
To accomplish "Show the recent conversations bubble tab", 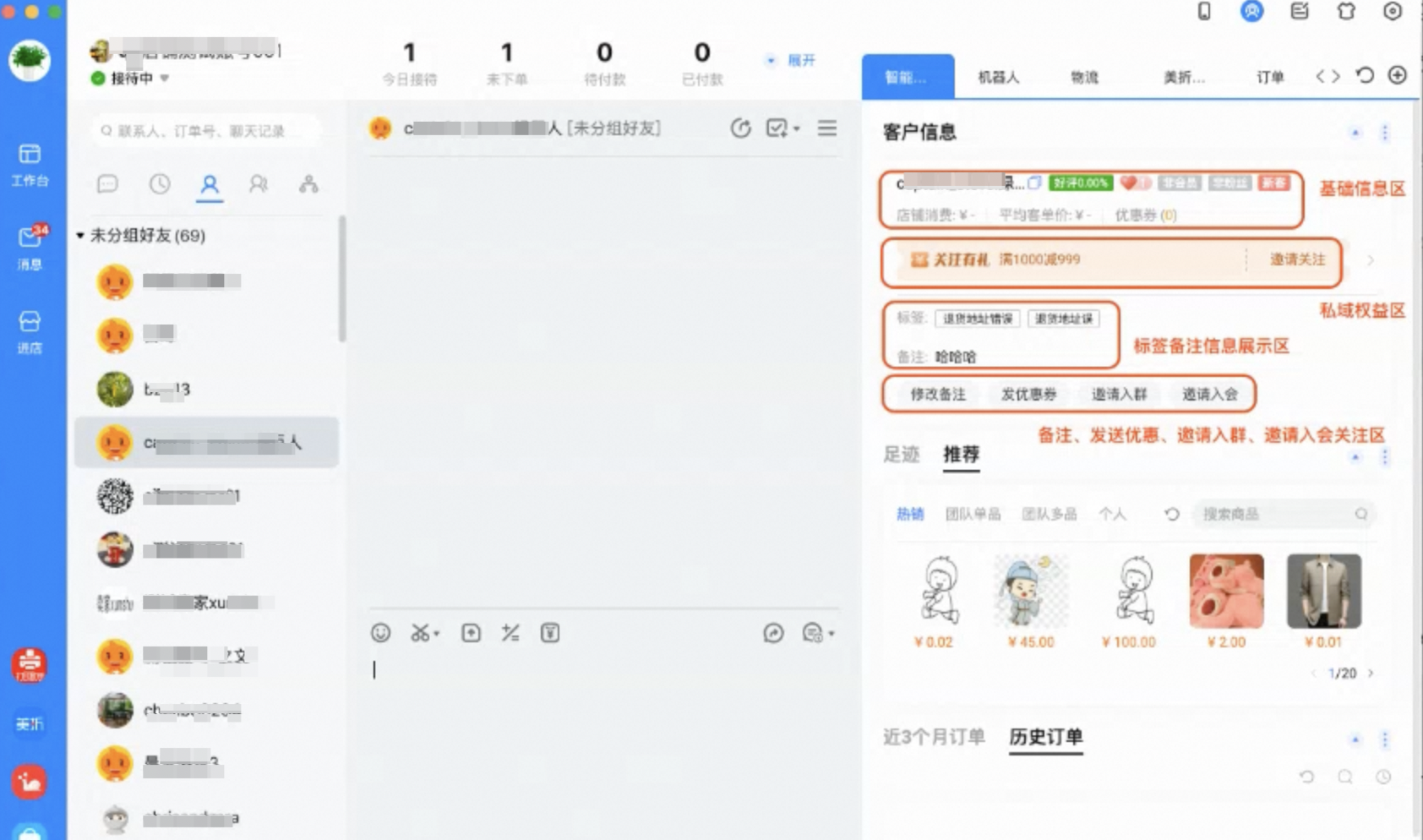I will click(x=108, y=184).
